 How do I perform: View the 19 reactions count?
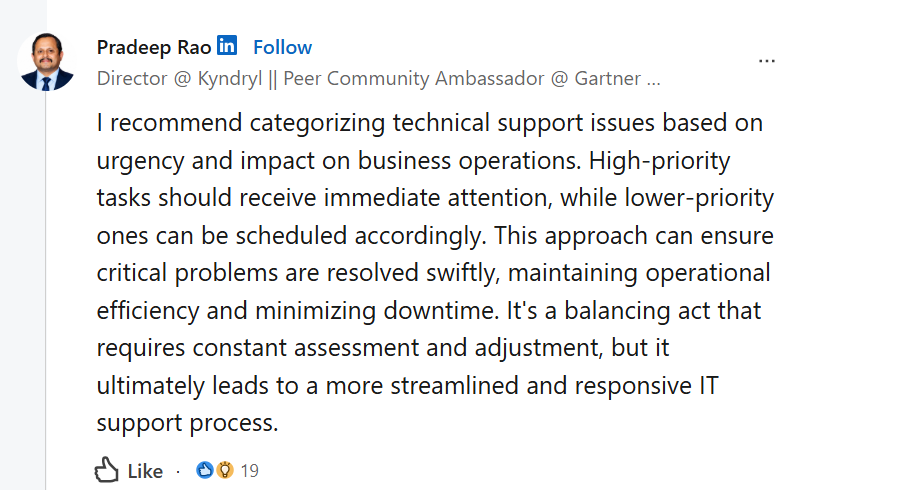coord(249,471)
